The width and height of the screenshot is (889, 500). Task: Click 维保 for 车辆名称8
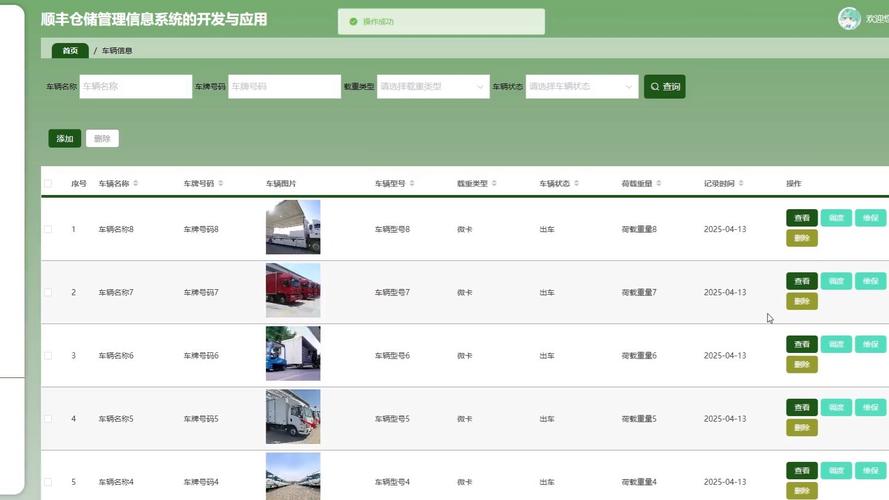(870, 218)
